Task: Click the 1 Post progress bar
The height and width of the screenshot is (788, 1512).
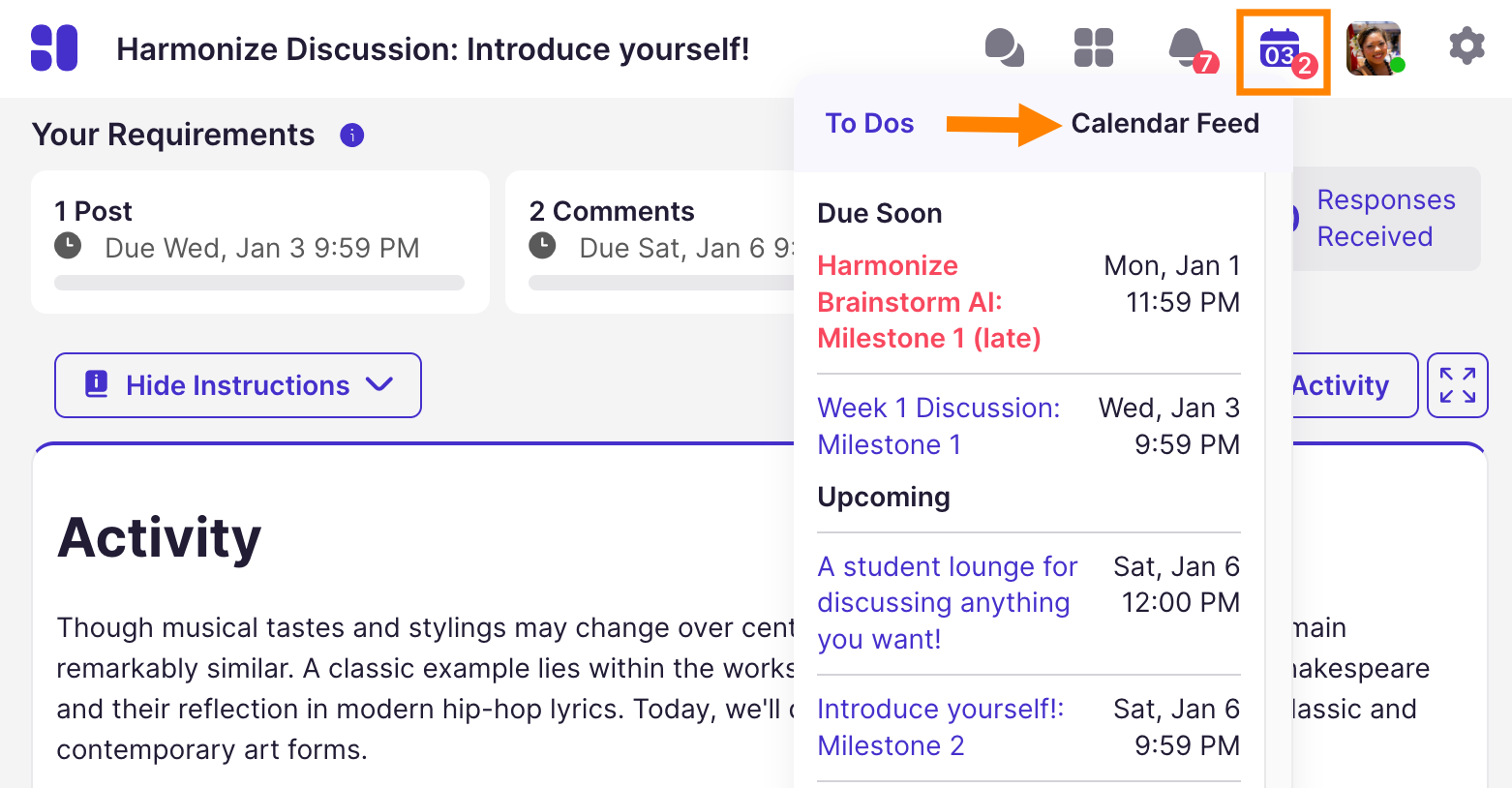Action: click(x=259, y=283)
